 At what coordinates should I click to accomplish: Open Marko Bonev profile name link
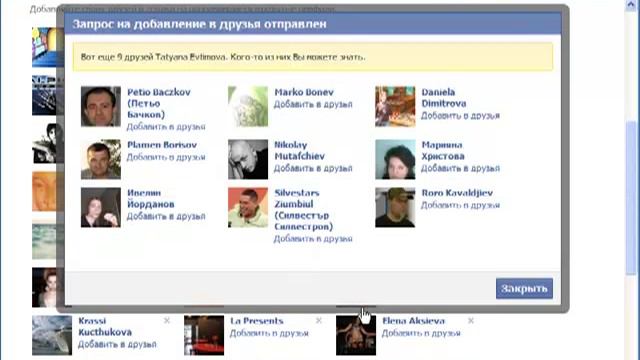click(304, 92)
